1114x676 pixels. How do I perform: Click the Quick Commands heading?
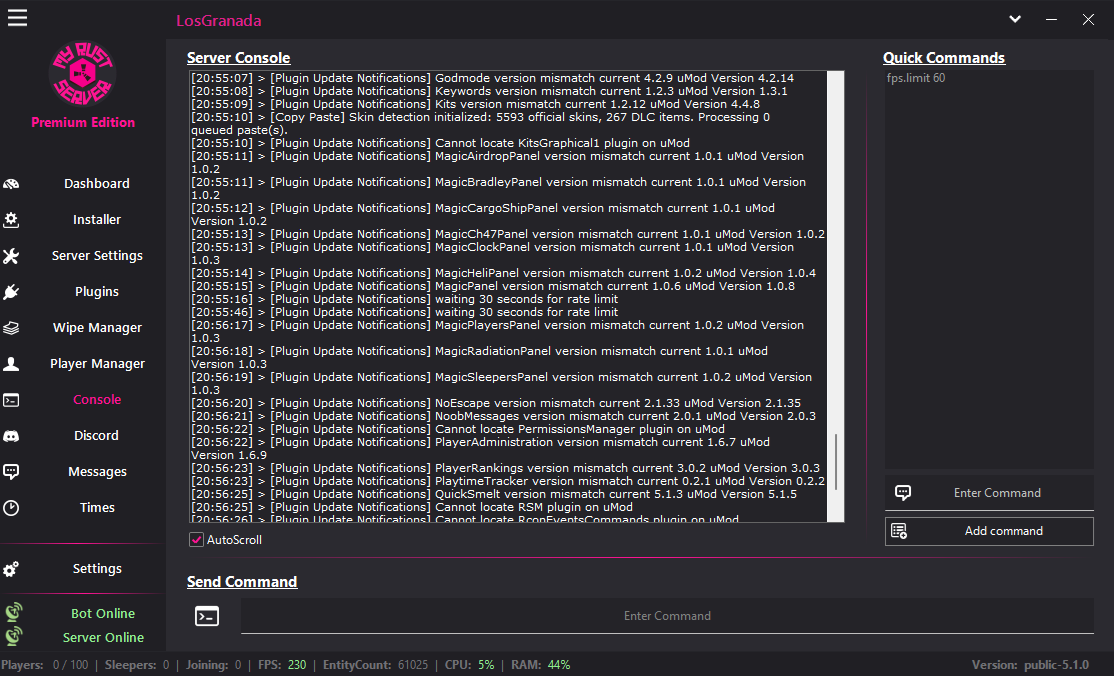[943, 58]
